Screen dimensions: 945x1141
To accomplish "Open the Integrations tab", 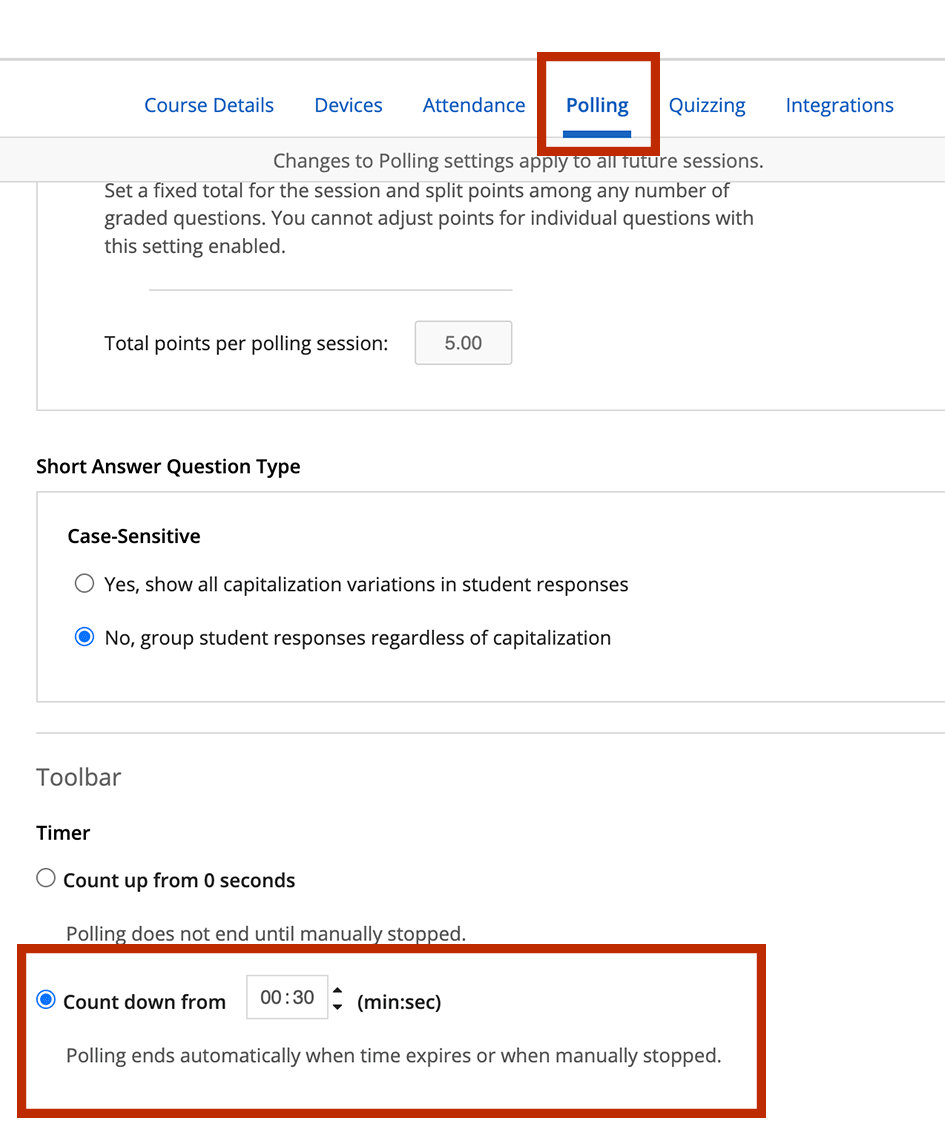I will click(840, 106).
